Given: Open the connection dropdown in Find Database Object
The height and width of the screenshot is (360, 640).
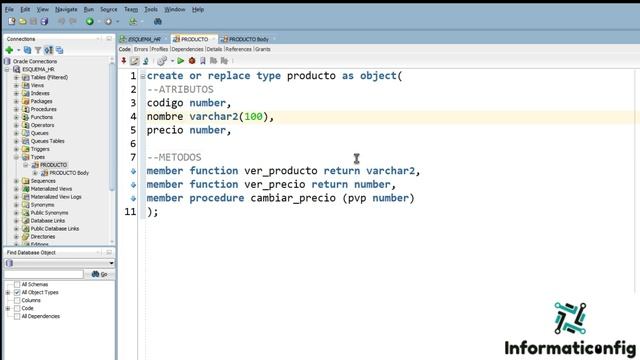Looking at the screenshot, I should (111, 263).
